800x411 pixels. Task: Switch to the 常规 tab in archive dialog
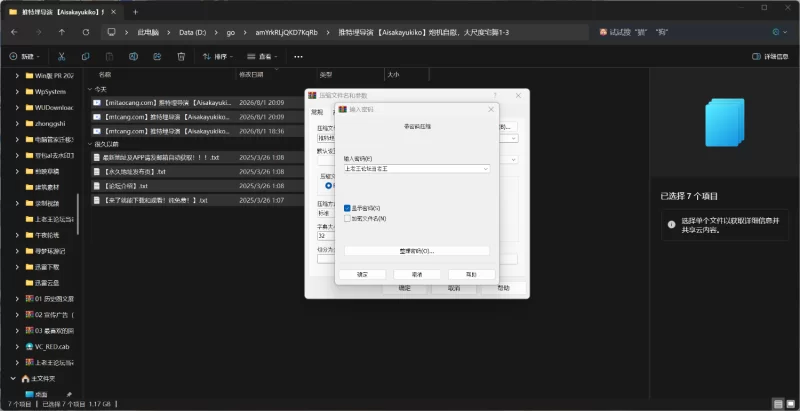[x=317, y=112]
